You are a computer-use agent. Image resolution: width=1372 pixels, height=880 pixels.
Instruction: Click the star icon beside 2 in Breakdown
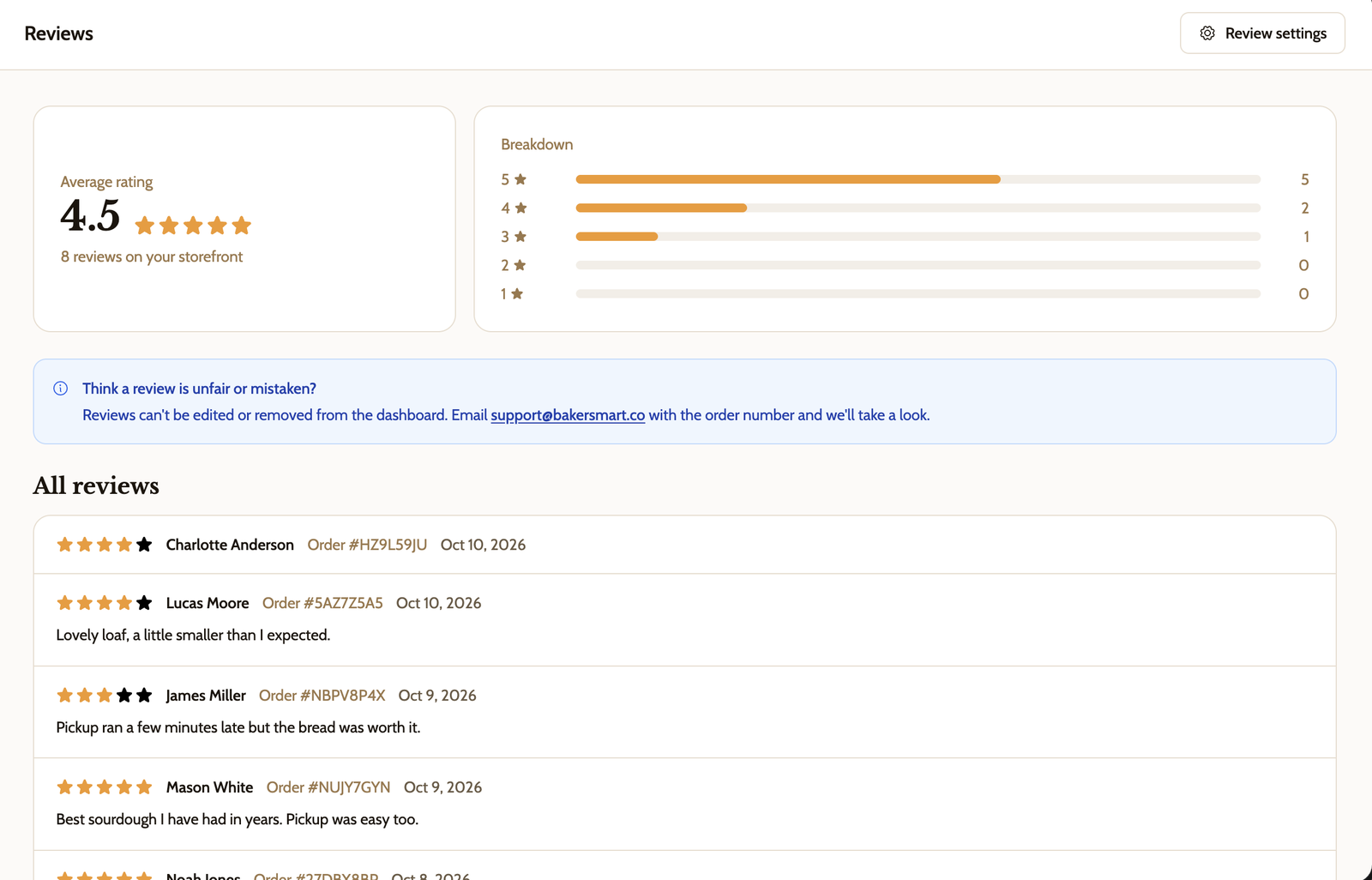pos(520,265)
